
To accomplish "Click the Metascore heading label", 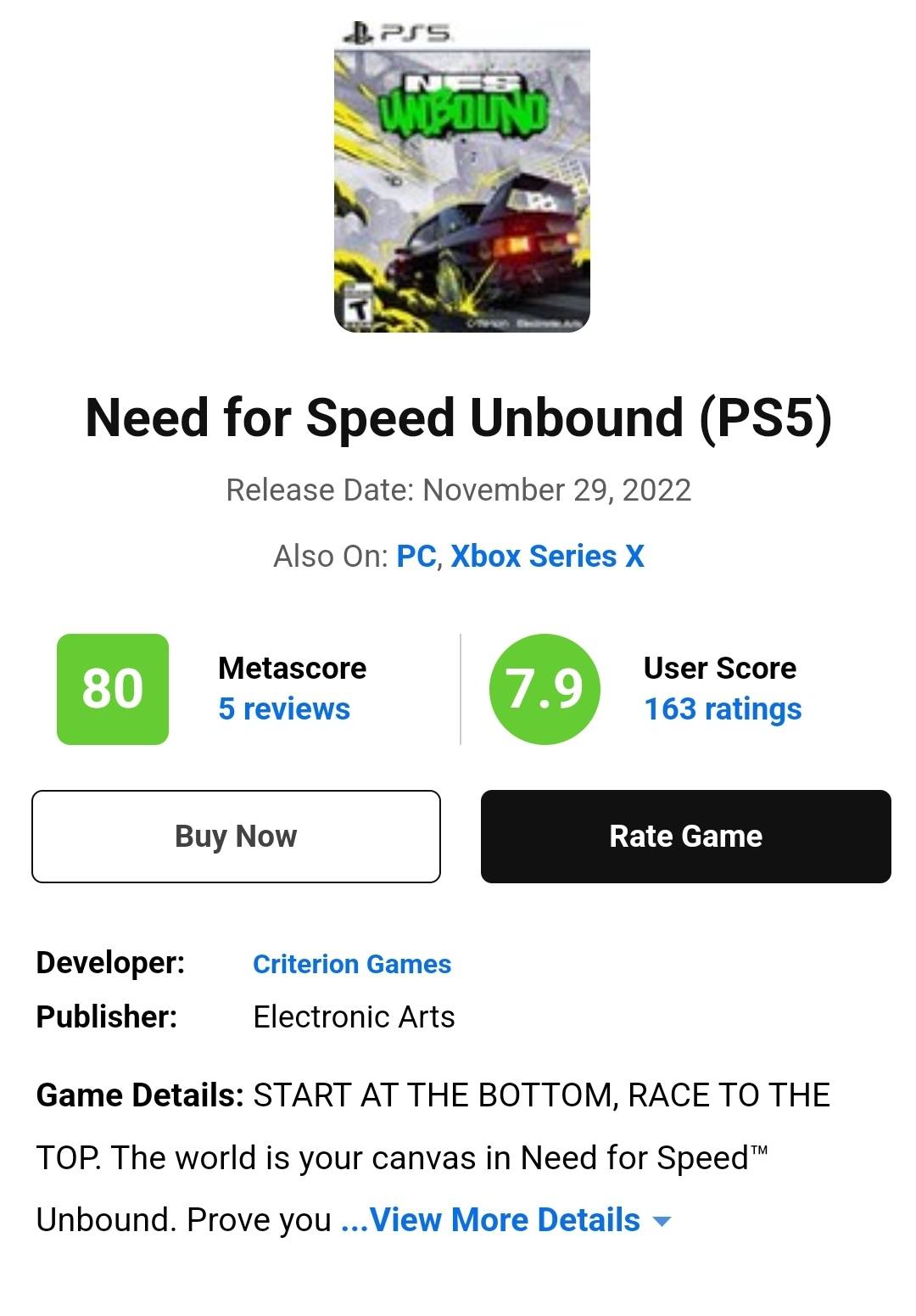I will [292, 669].
